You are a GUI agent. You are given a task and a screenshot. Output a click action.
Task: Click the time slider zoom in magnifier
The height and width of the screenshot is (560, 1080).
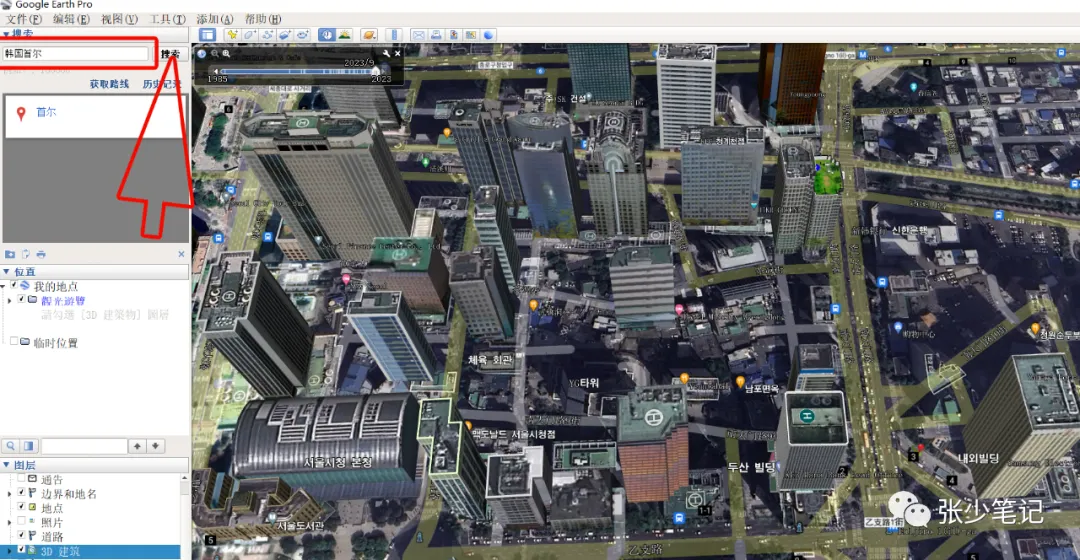(x=226, y=53)
